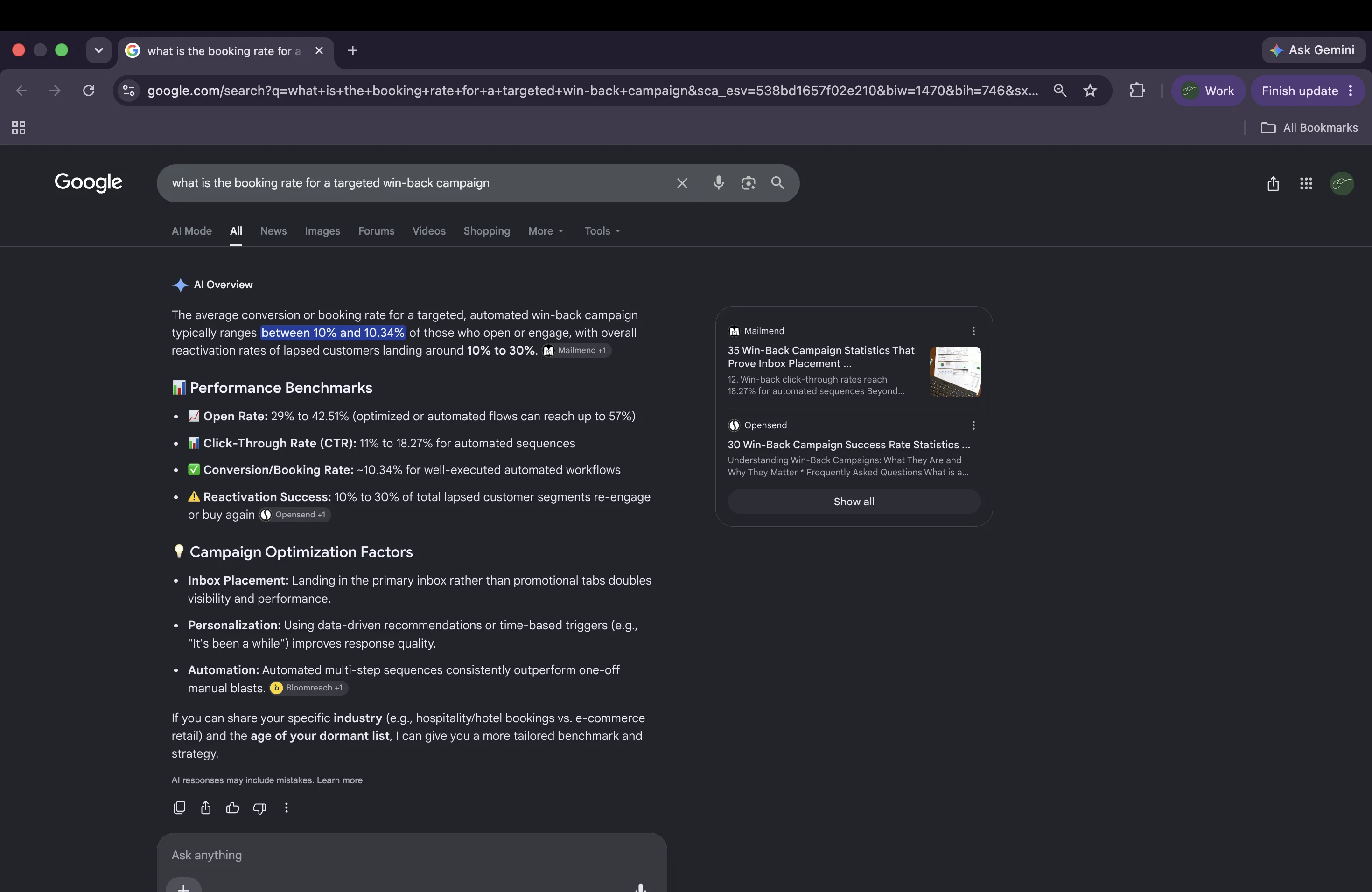Click the browser reload button
1372x892 pixels.
88,91
